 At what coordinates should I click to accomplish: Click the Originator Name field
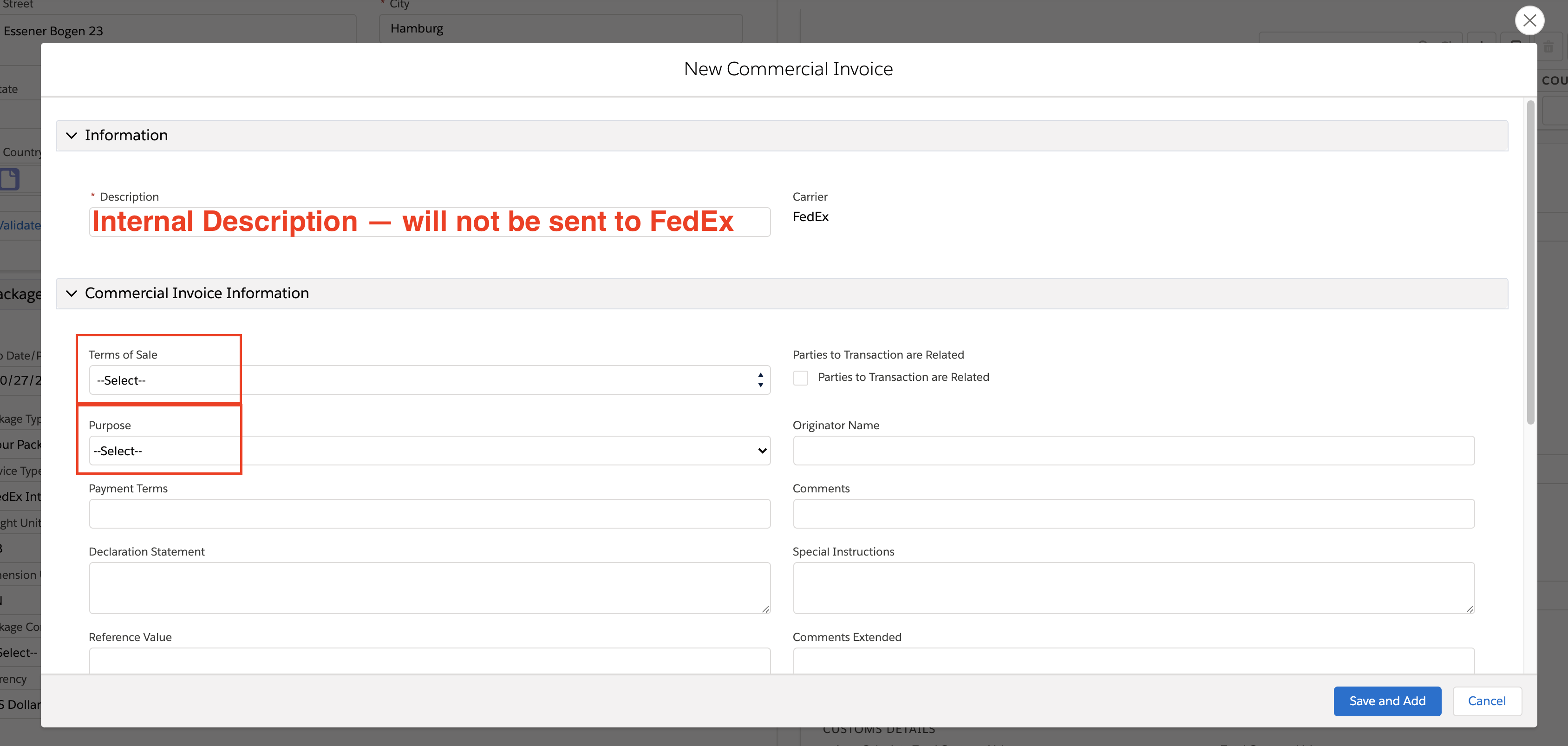(1133, 451)
